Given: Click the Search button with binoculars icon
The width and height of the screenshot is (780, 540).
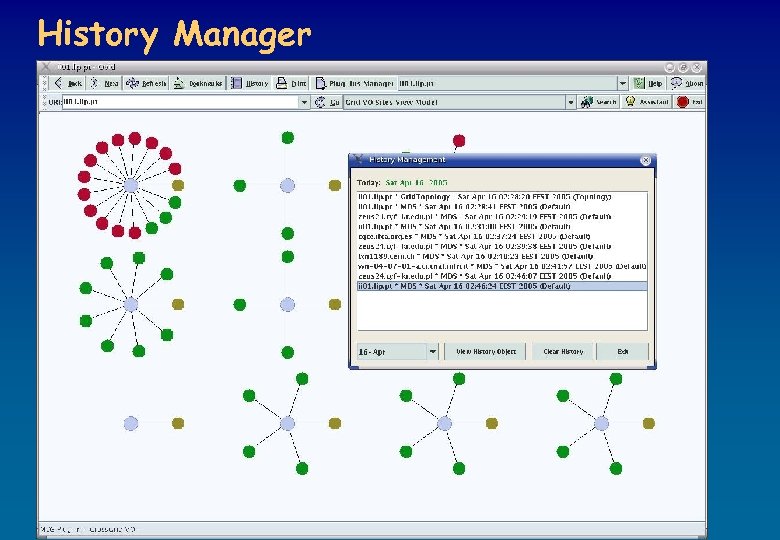Looking at the screenshot, I should click(x=599, y=102).
